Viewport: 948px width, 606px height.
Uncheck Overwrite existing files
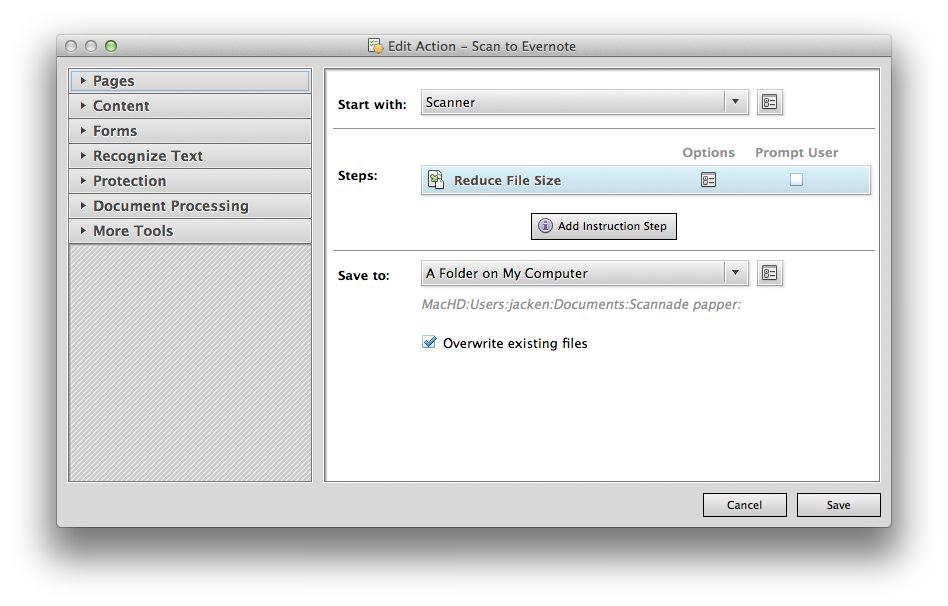click(x=429, y=342)
